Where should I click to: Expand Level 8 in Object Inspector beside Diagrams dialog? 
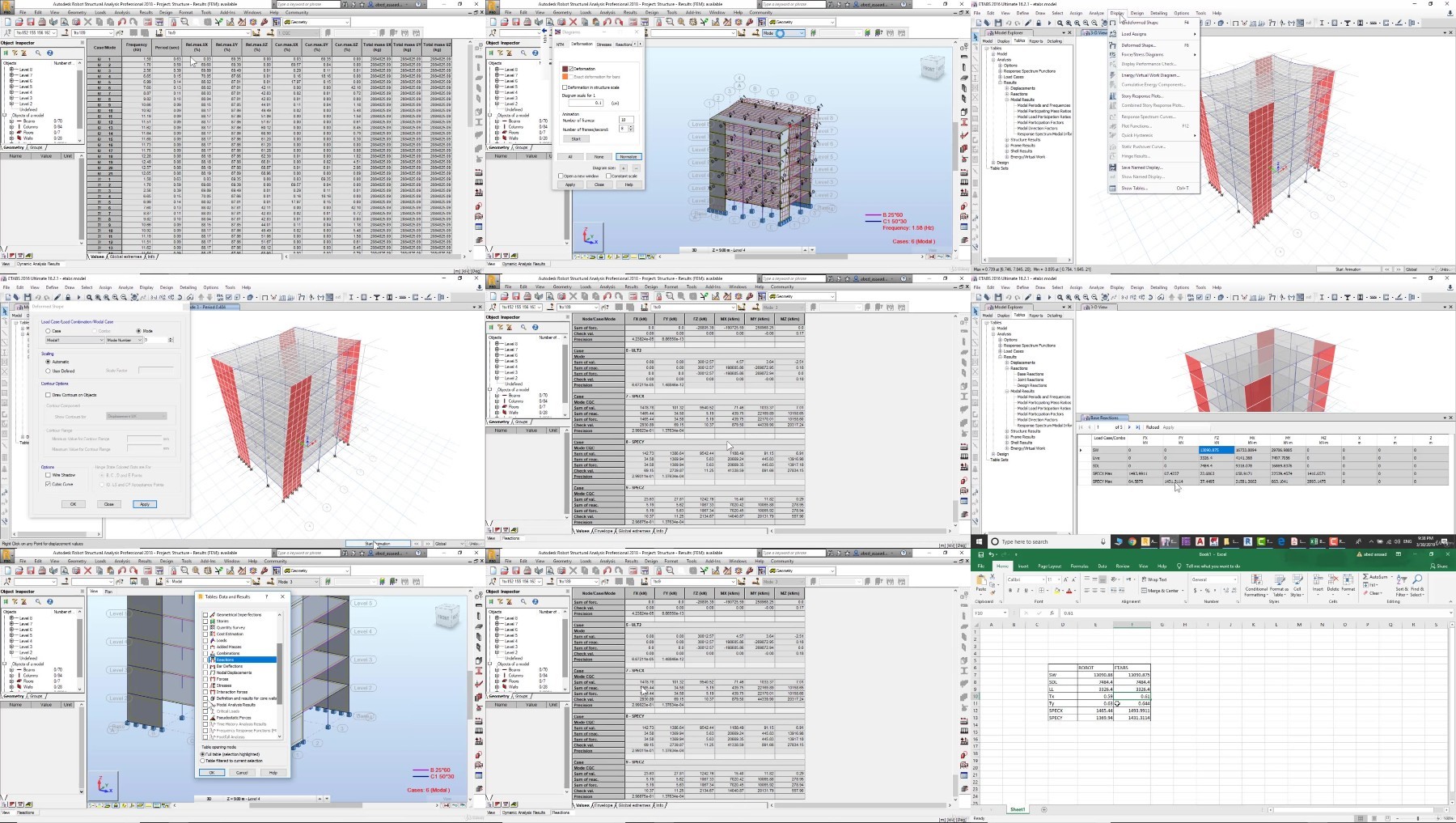click(x=497, y=70)
